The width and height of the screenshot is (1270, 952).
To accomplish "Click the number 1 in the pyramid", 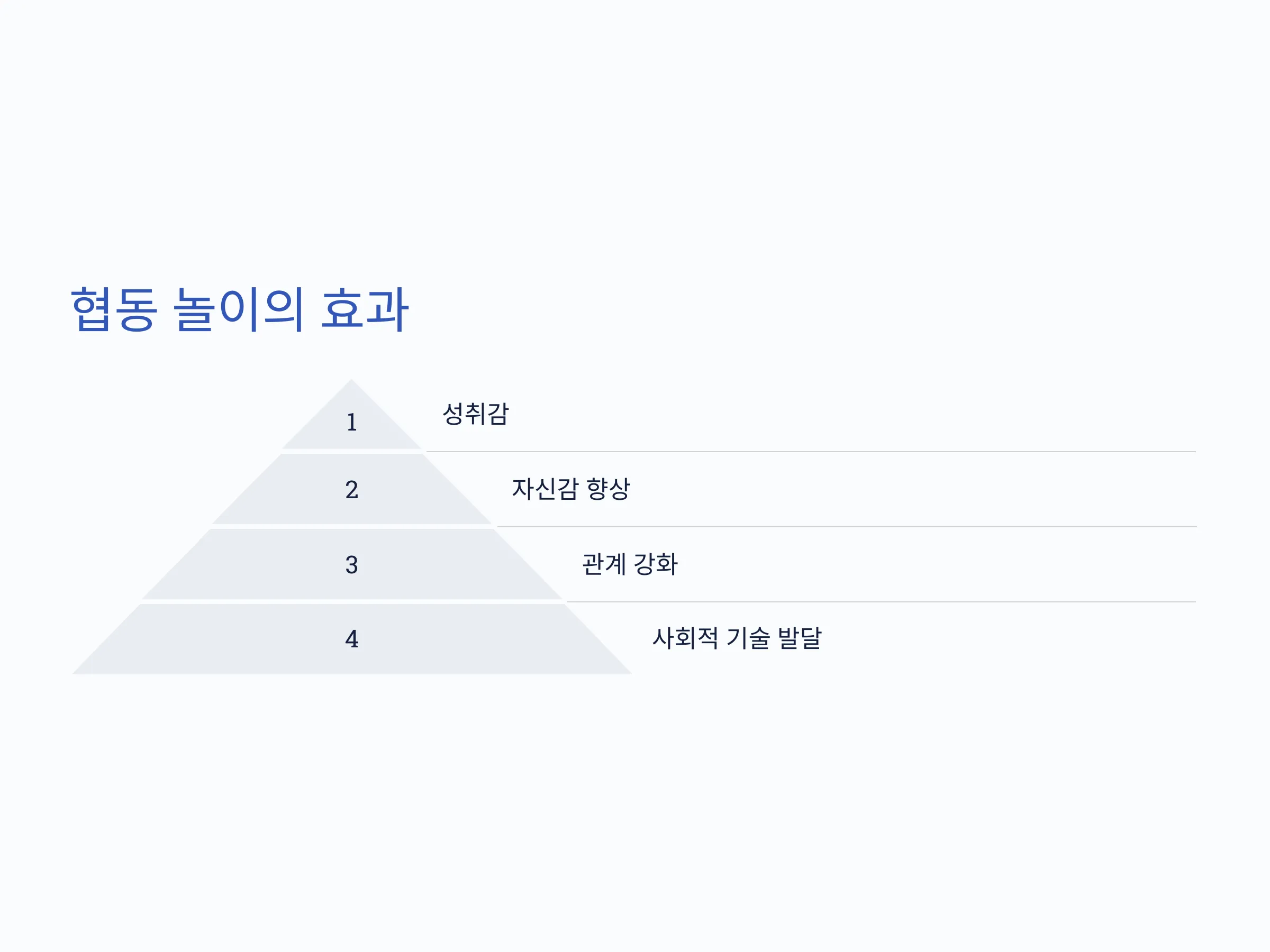I will tap(352, 423).
